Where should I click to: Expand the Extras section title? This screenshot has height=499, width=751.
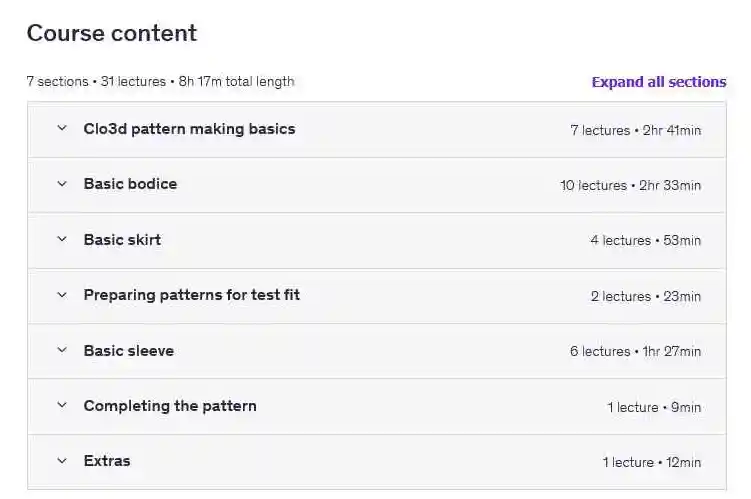(x=107, y=461)
